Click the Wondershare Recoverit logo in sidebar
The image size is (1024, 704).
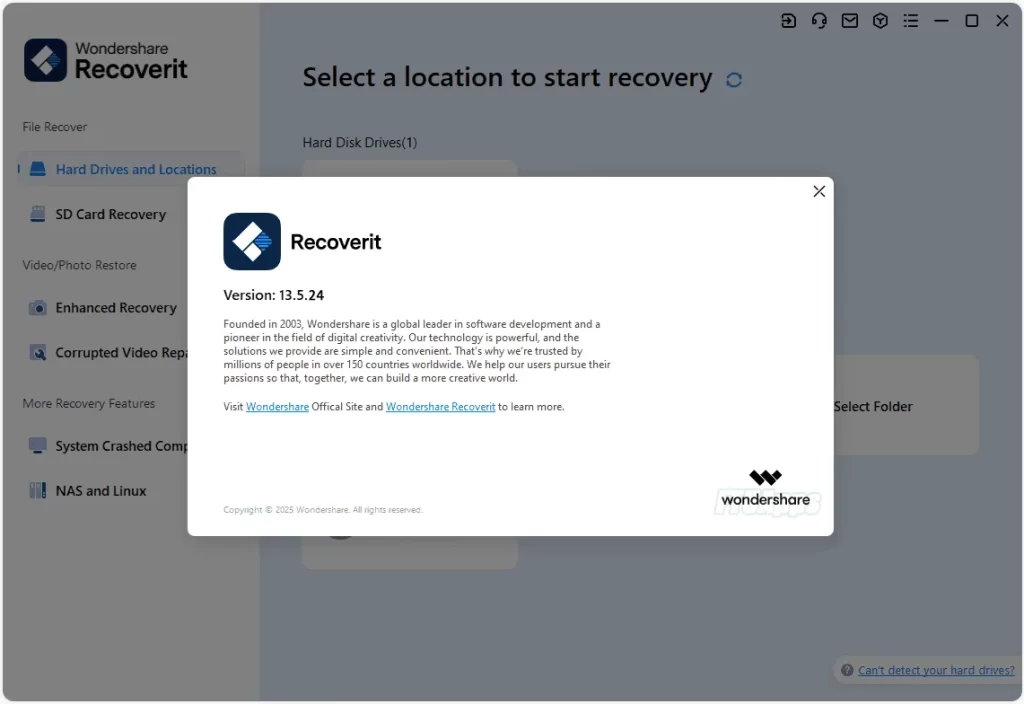pos(106,61)
